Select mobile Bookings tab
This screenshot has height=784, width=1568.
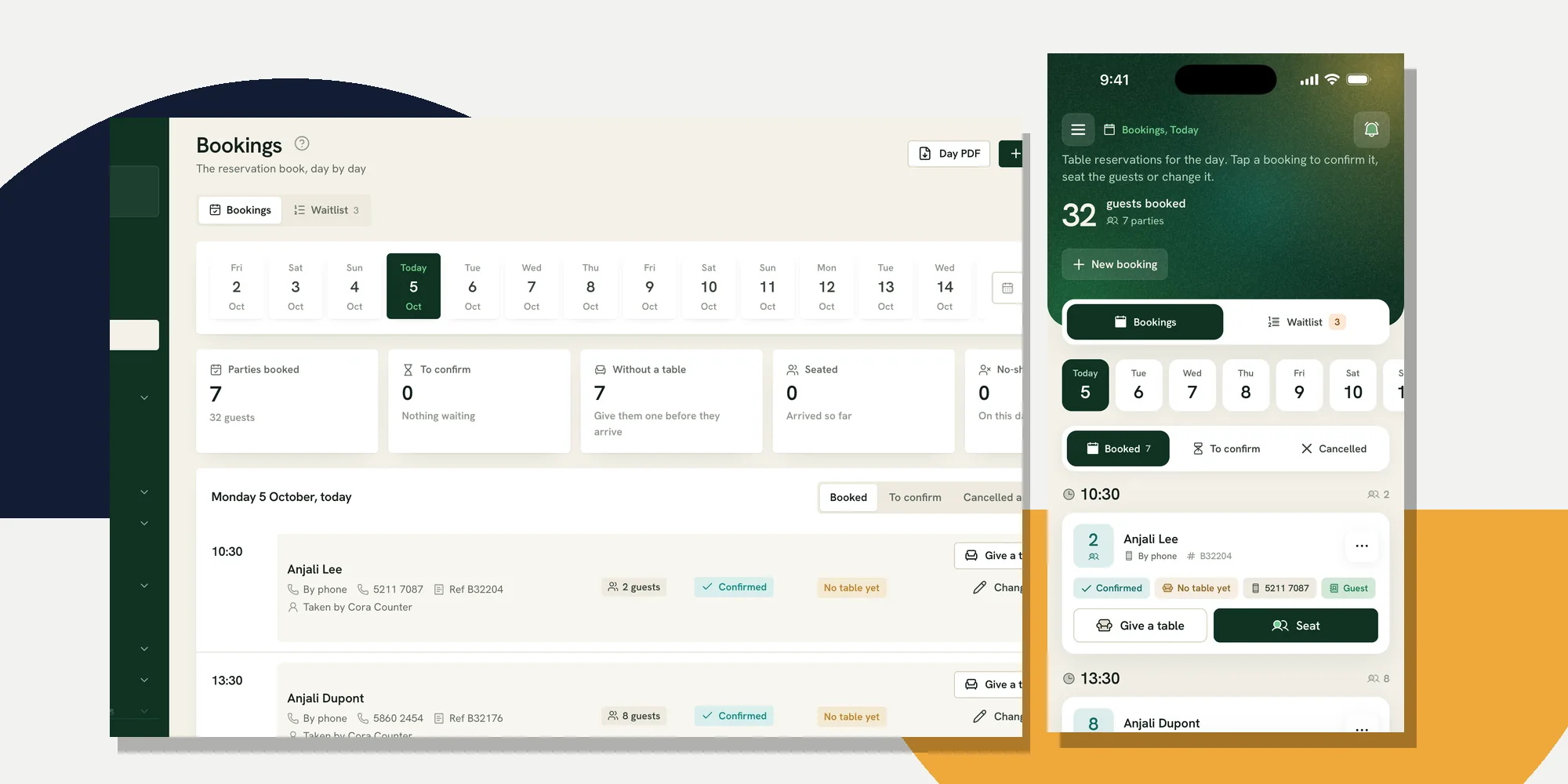click(x=1145, y=322)
